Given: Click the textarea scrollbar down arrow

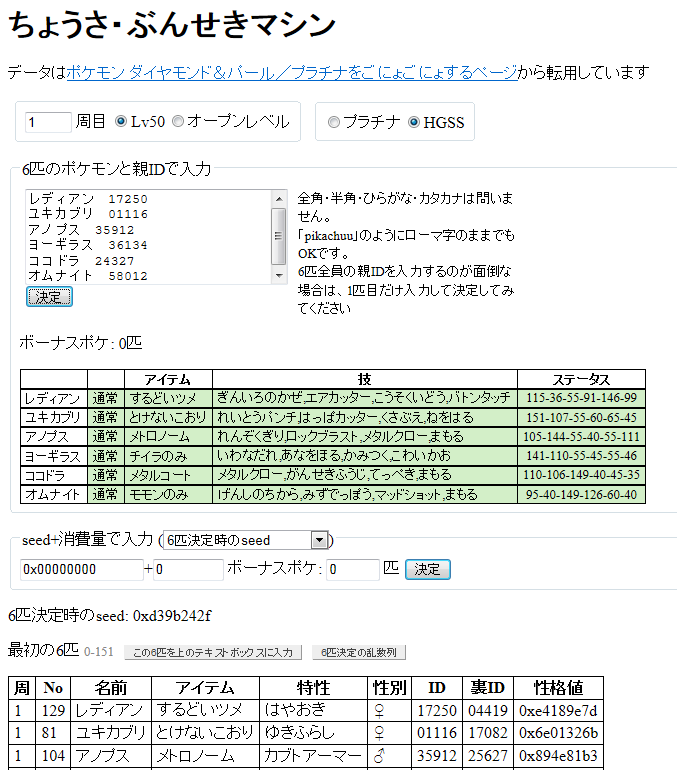Looking at the screenshot, I should tap(279, 275).
